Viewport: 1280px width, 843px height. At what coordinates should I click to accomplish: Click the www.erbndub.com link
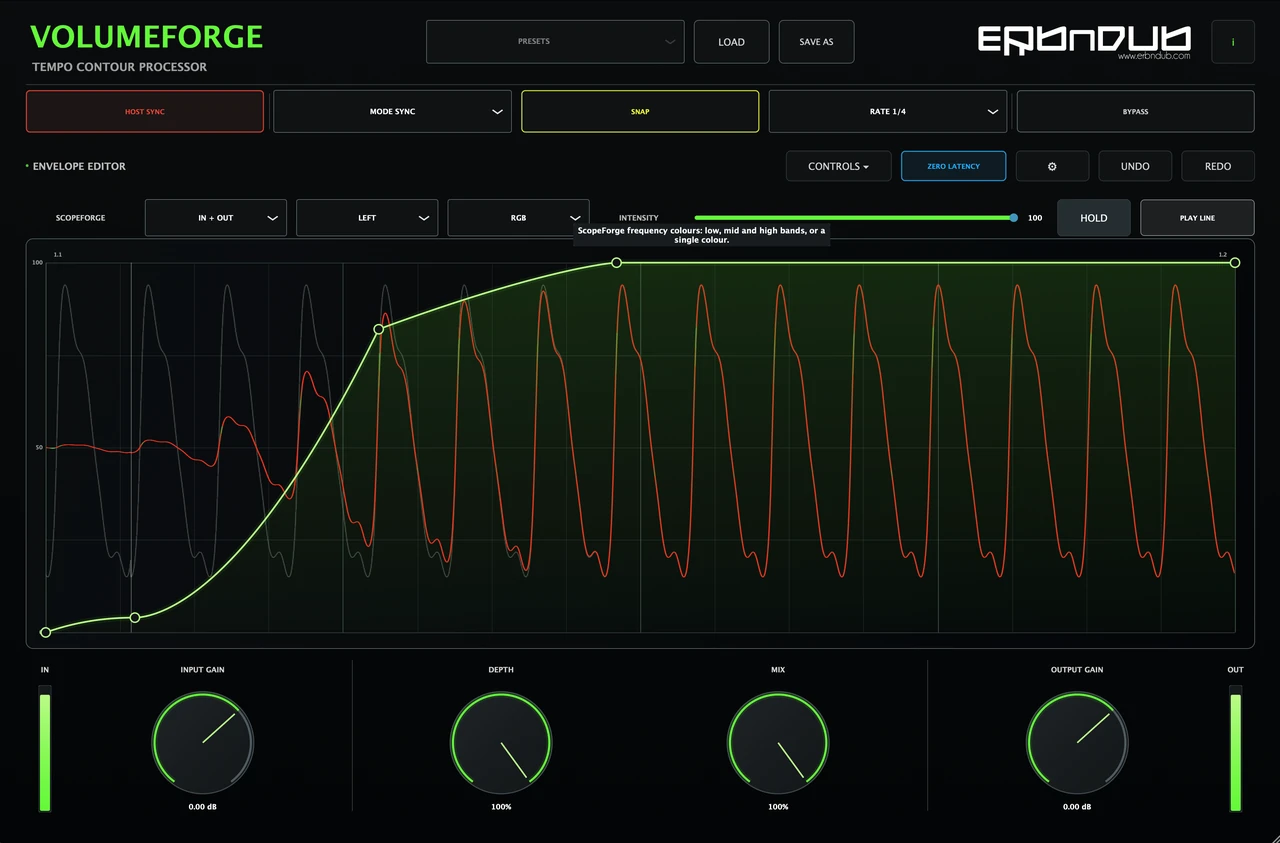[x=1154, y=56]
